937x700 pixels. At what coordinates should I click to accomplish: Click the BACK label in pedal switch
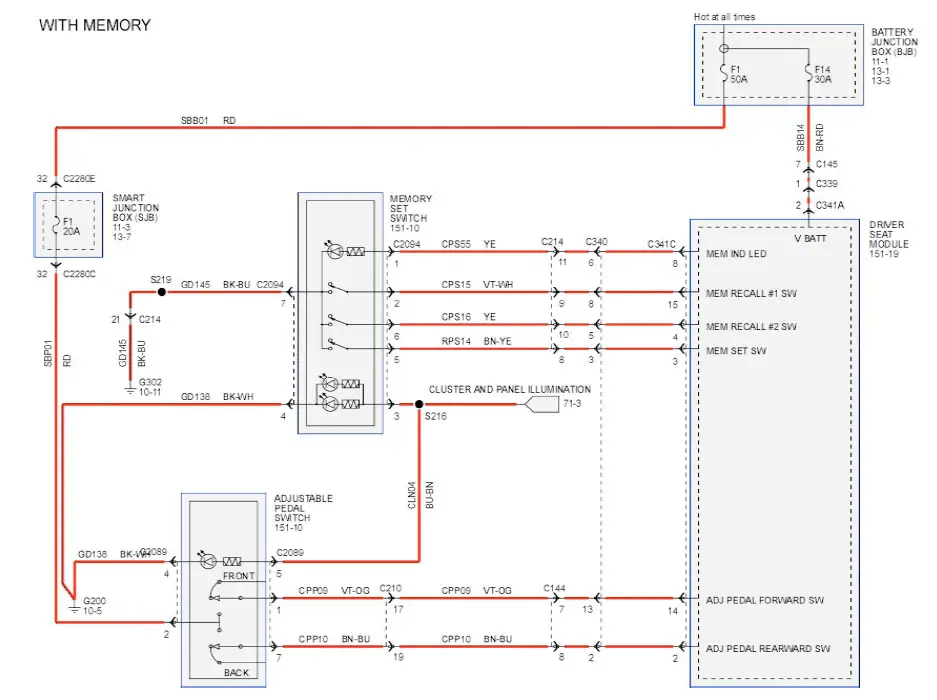(x=236, y=673)
